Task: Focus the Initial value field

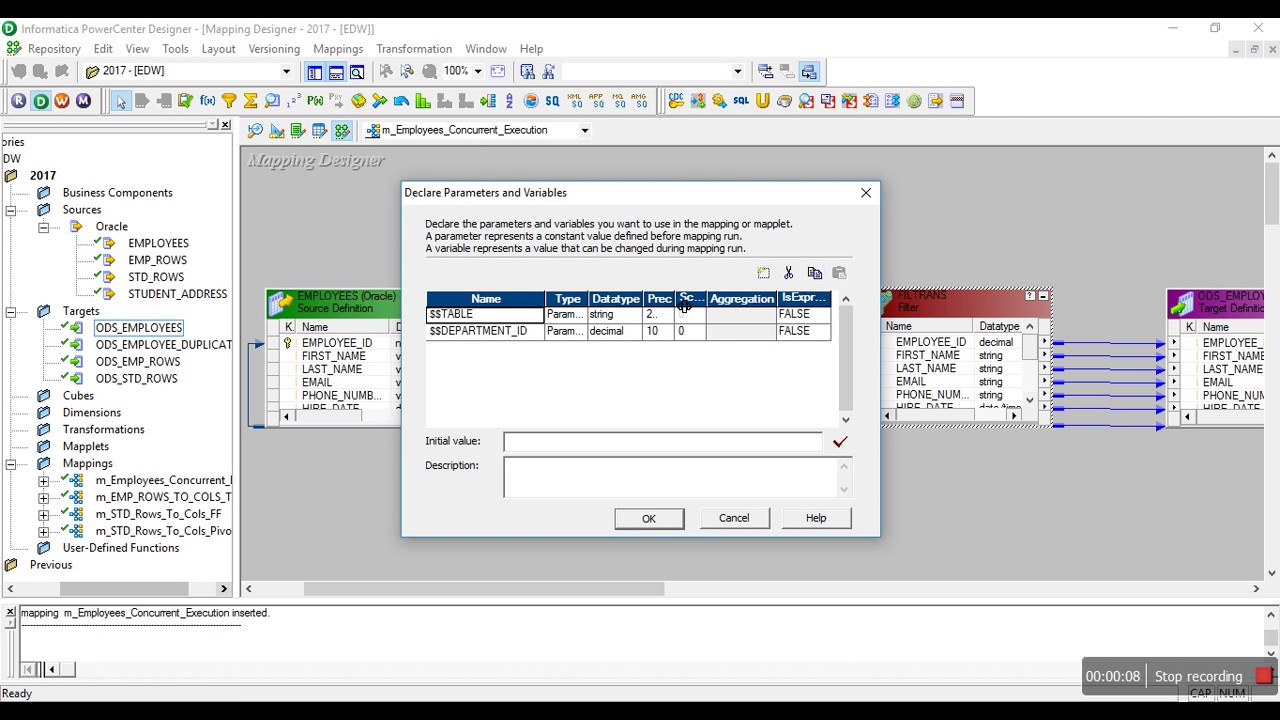Action: pos(663,442)
